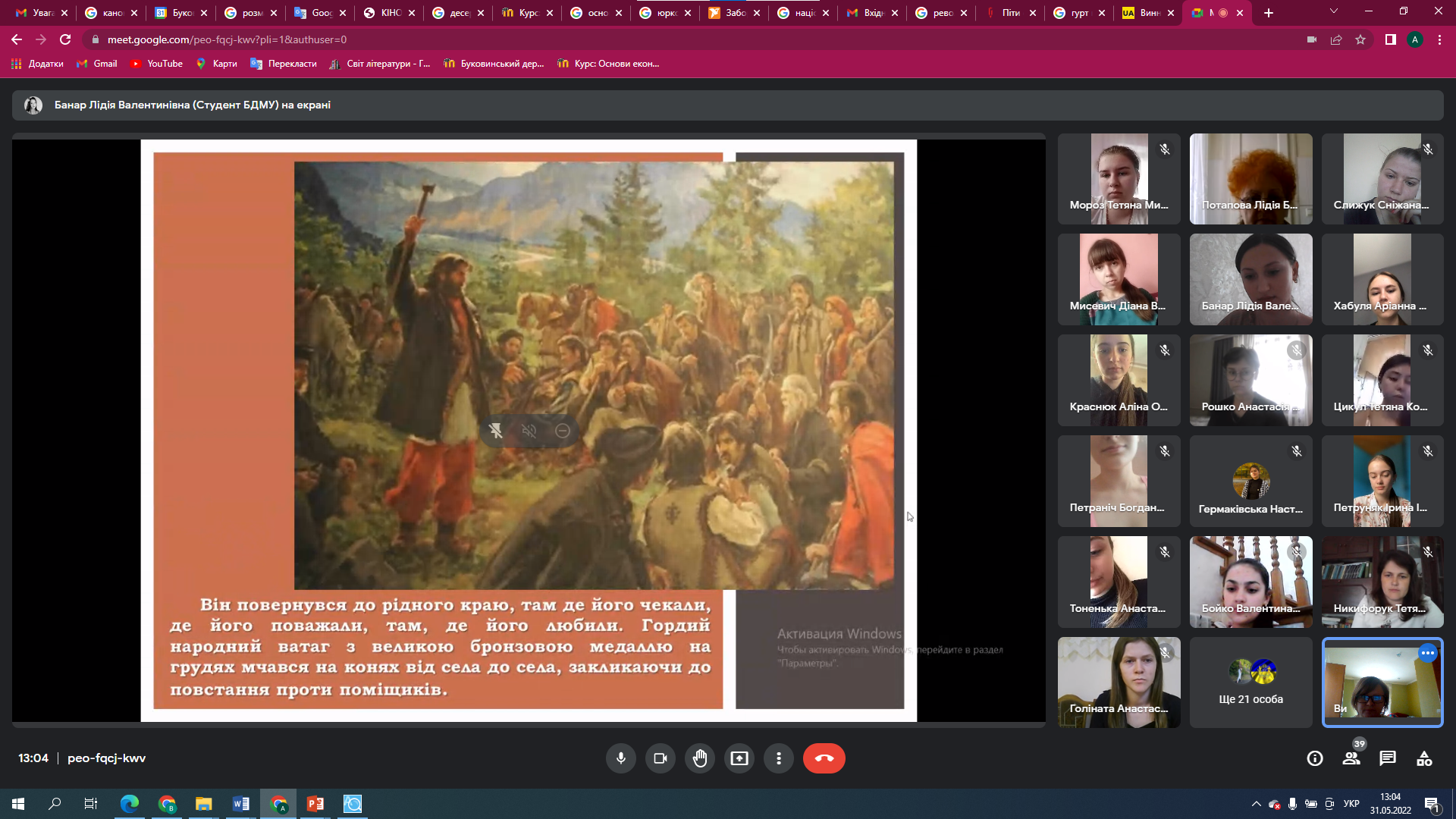Click the red leave call button
This screenshot has height=819, width=1456.
coord(824,758)
